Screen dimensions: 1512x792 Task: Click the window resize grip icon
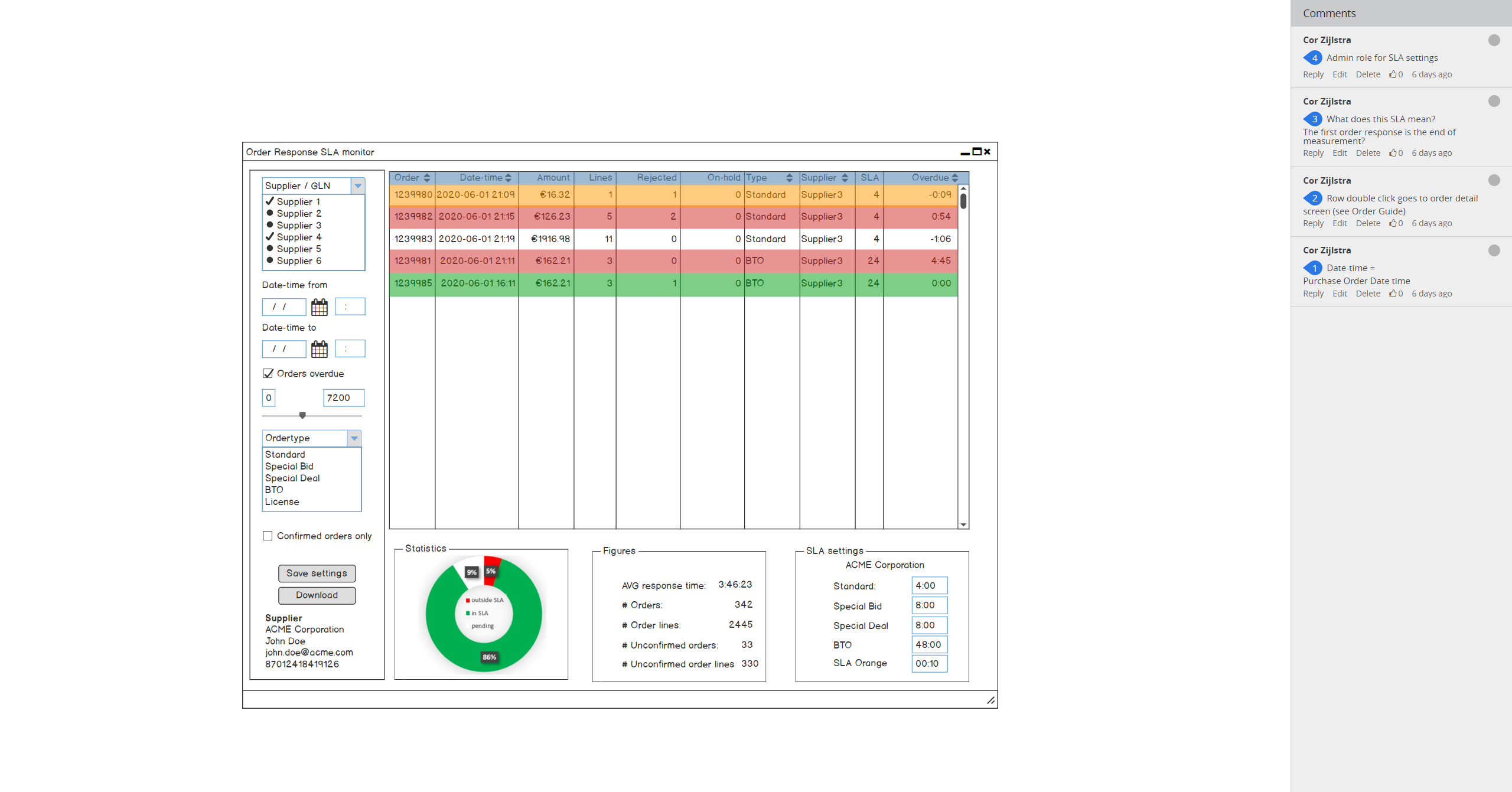[990, 700]
